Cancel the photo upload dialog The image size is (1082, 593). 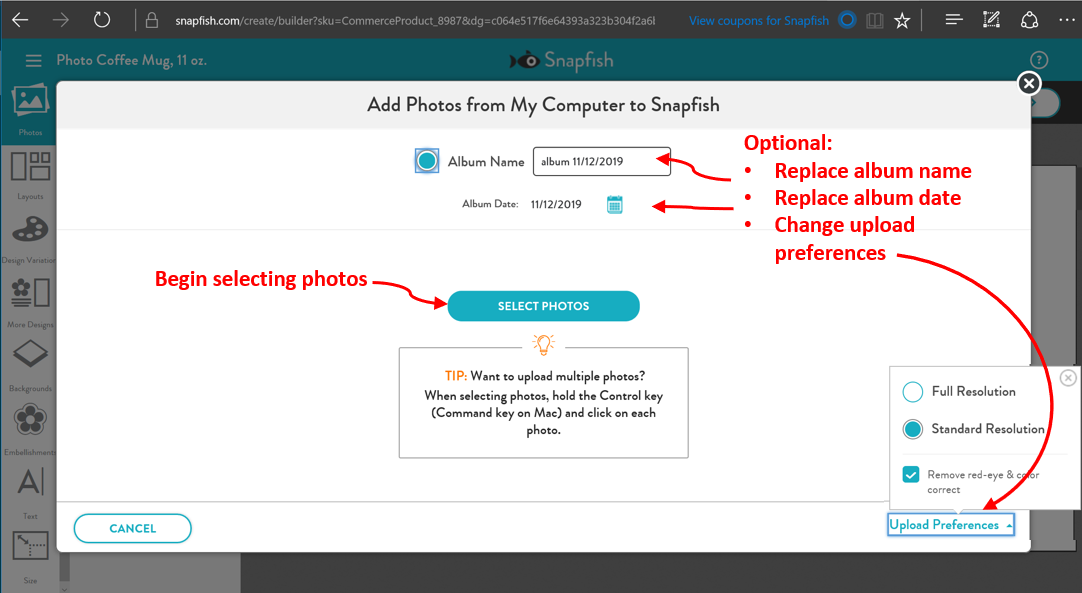click(132, 528)
